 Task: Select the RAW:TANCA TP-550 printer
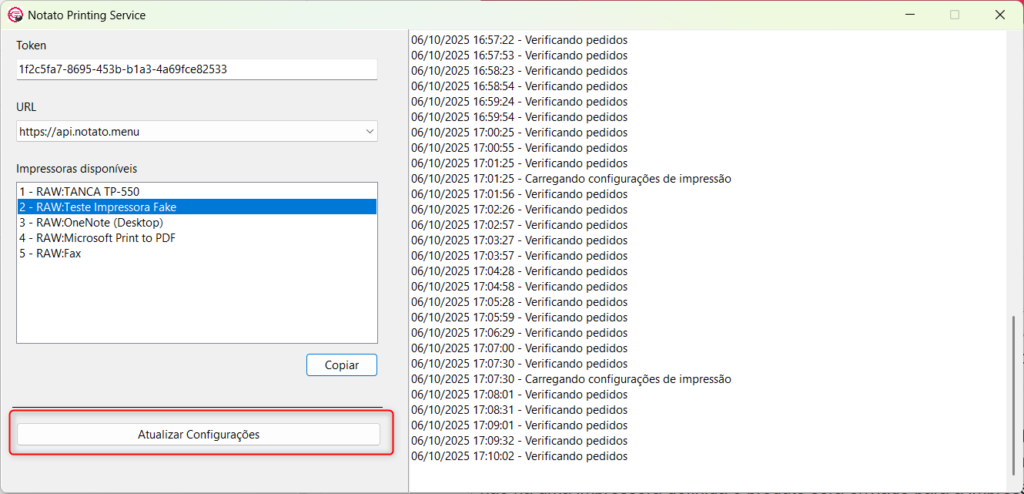tap(69, 191)
